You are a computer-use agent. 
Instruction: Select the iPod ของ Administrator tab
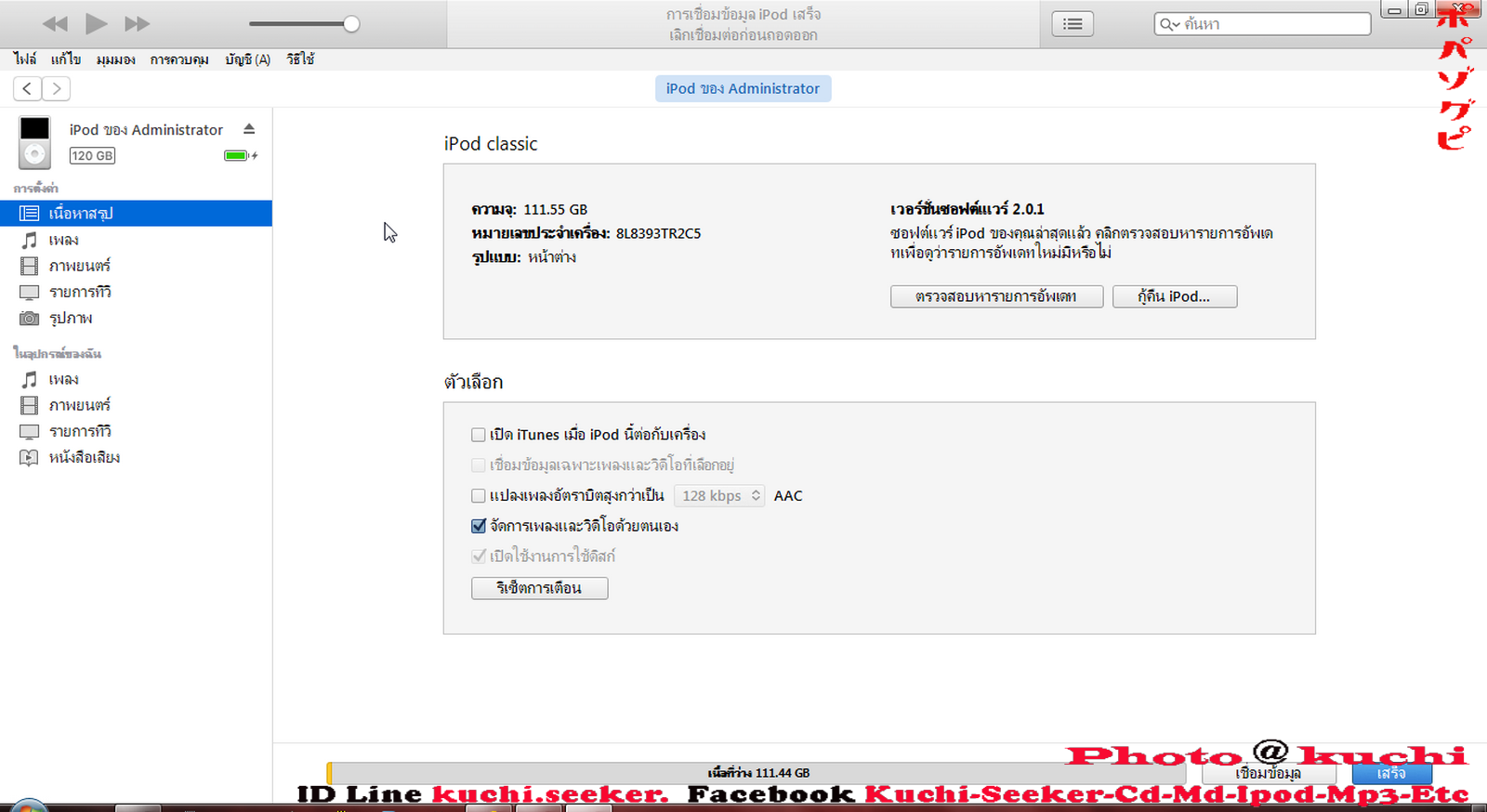click(x=743, y=89)
